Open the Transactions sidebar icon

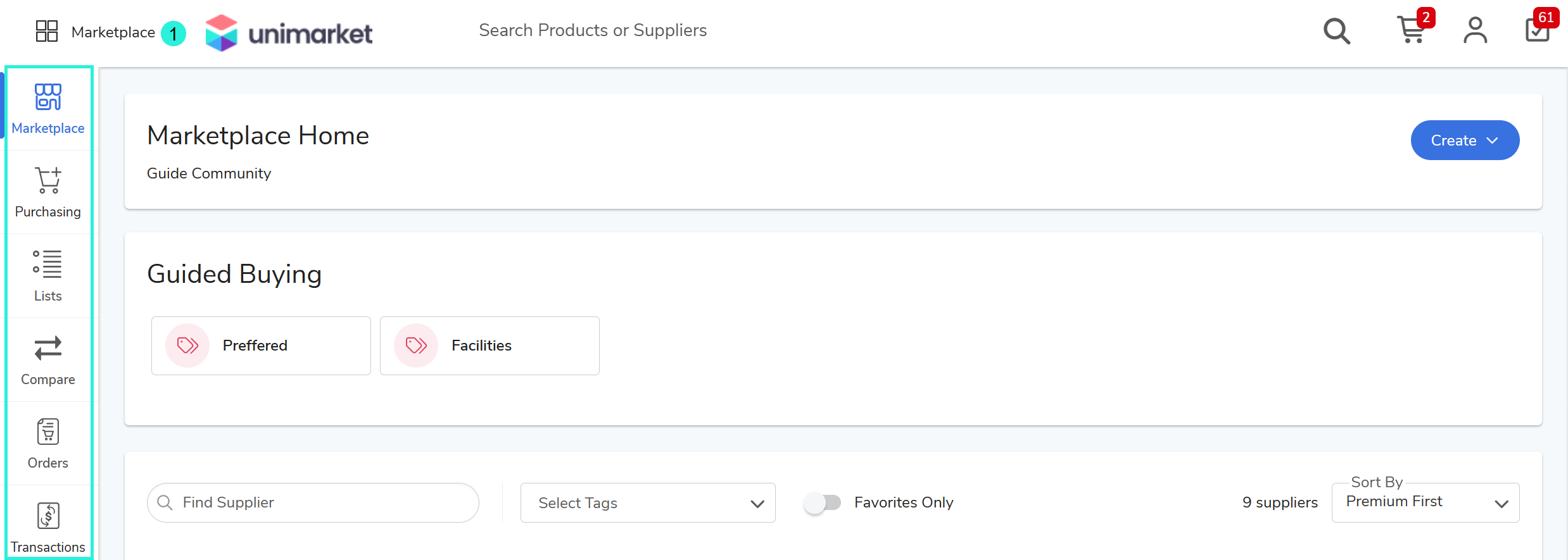tap(48, 516)
